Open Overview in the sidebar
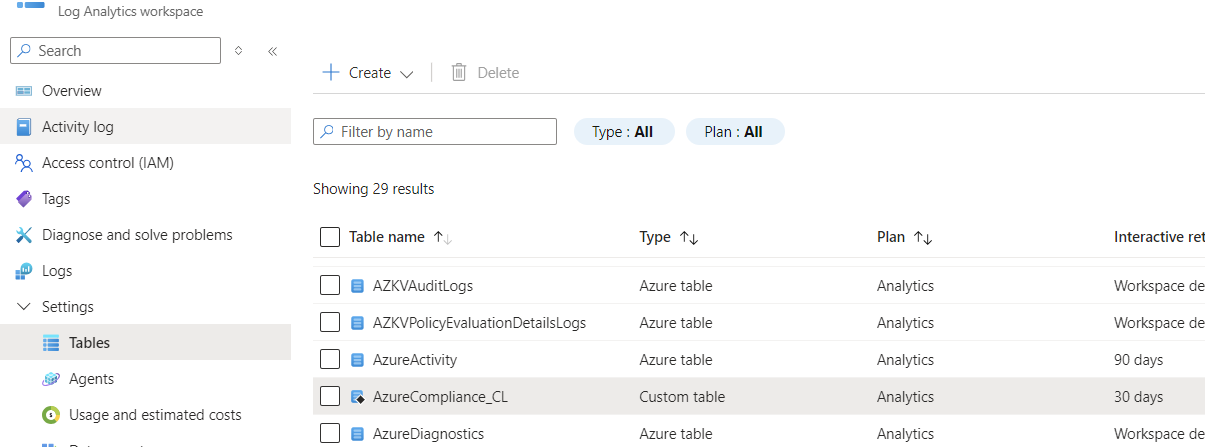The width and height of the screenshot is (1205, 447). tap(72, 91)
